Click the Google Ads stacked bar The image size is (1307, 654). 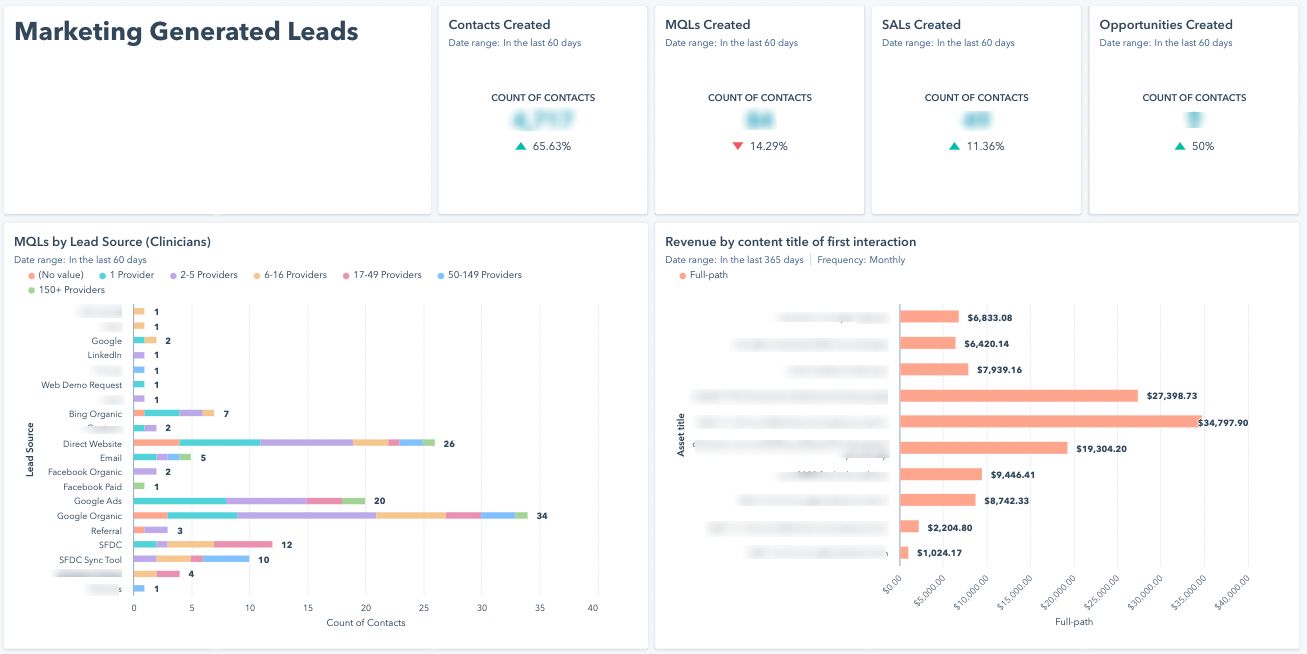click(x=249, y=501)
